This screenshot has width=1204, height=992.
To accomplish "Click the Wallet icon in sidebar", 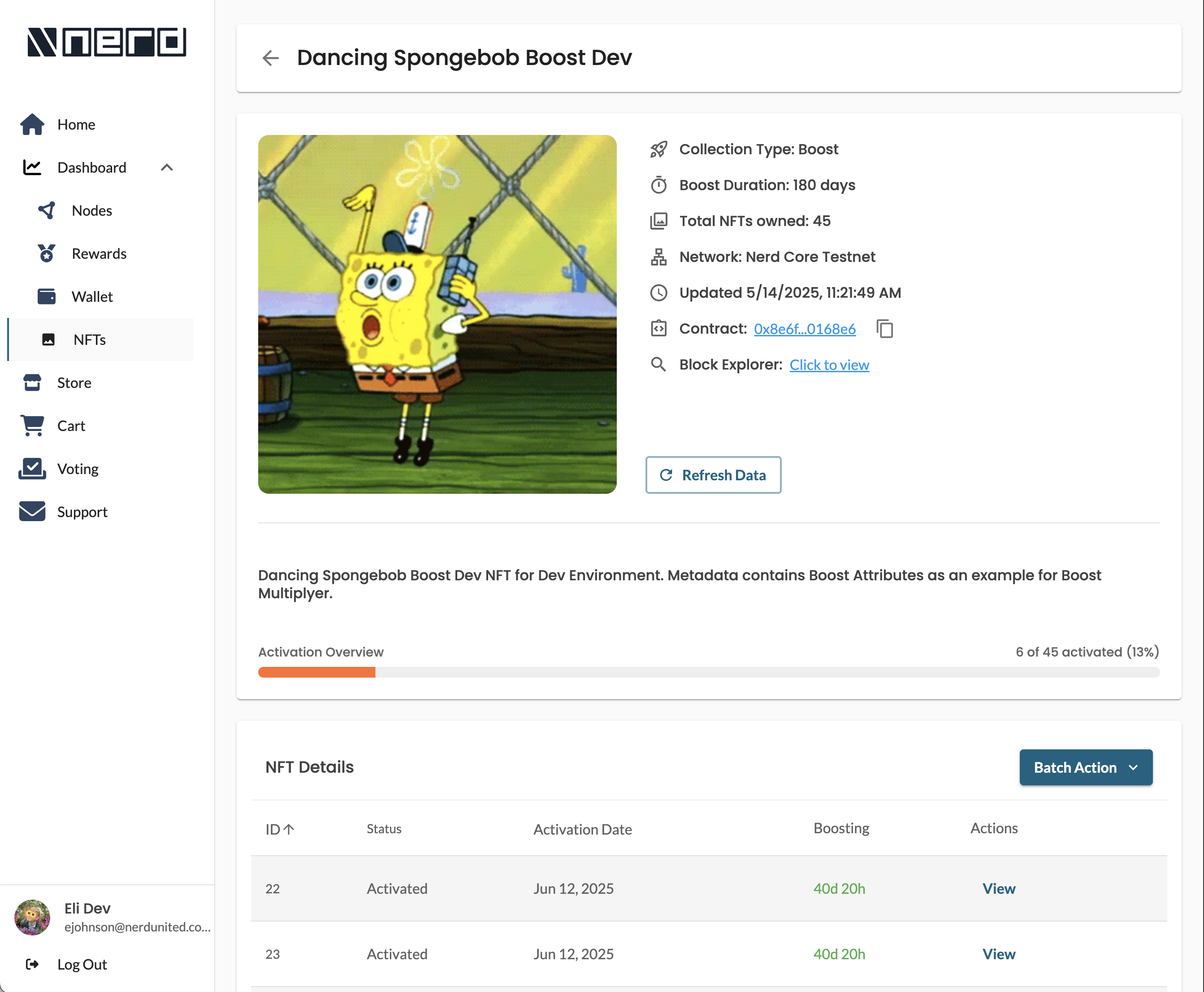I will [x=47, y=296].
